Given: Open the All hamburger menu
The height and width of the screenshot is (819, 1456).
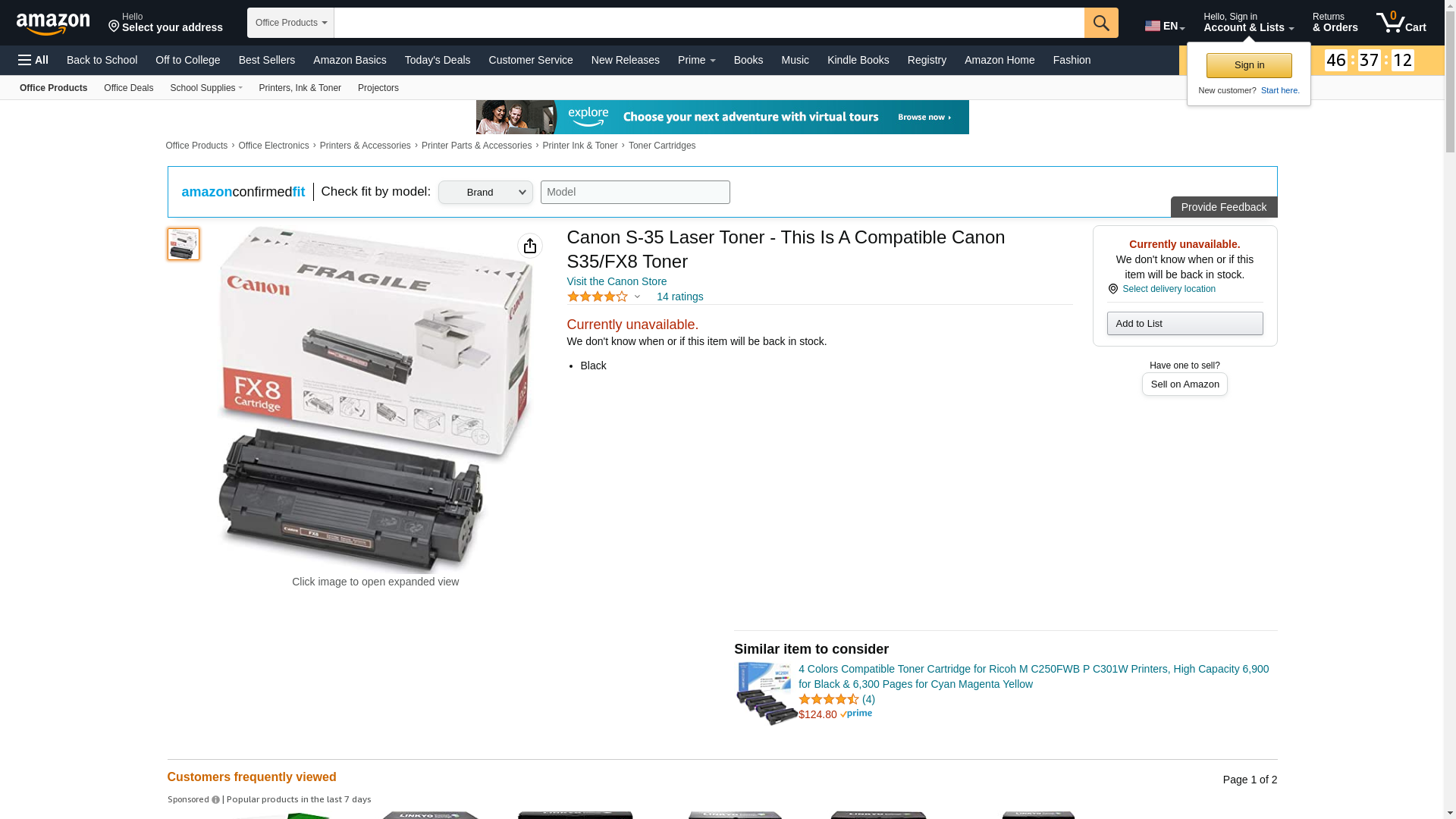Looking at the screenshot, I should [33, 60].
